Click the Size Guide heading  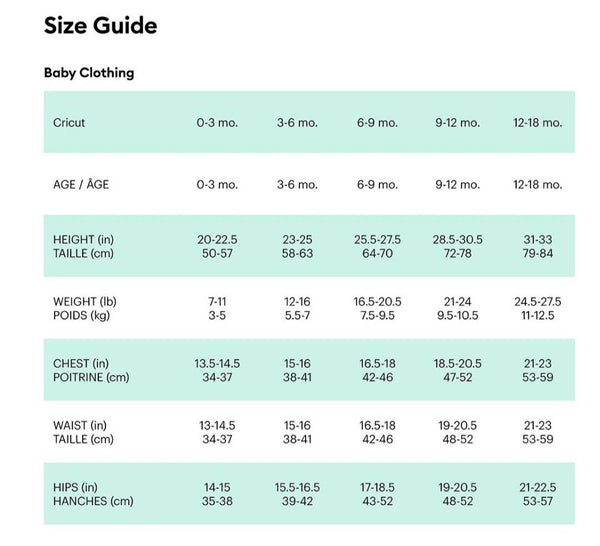click(x=100, y=26)
